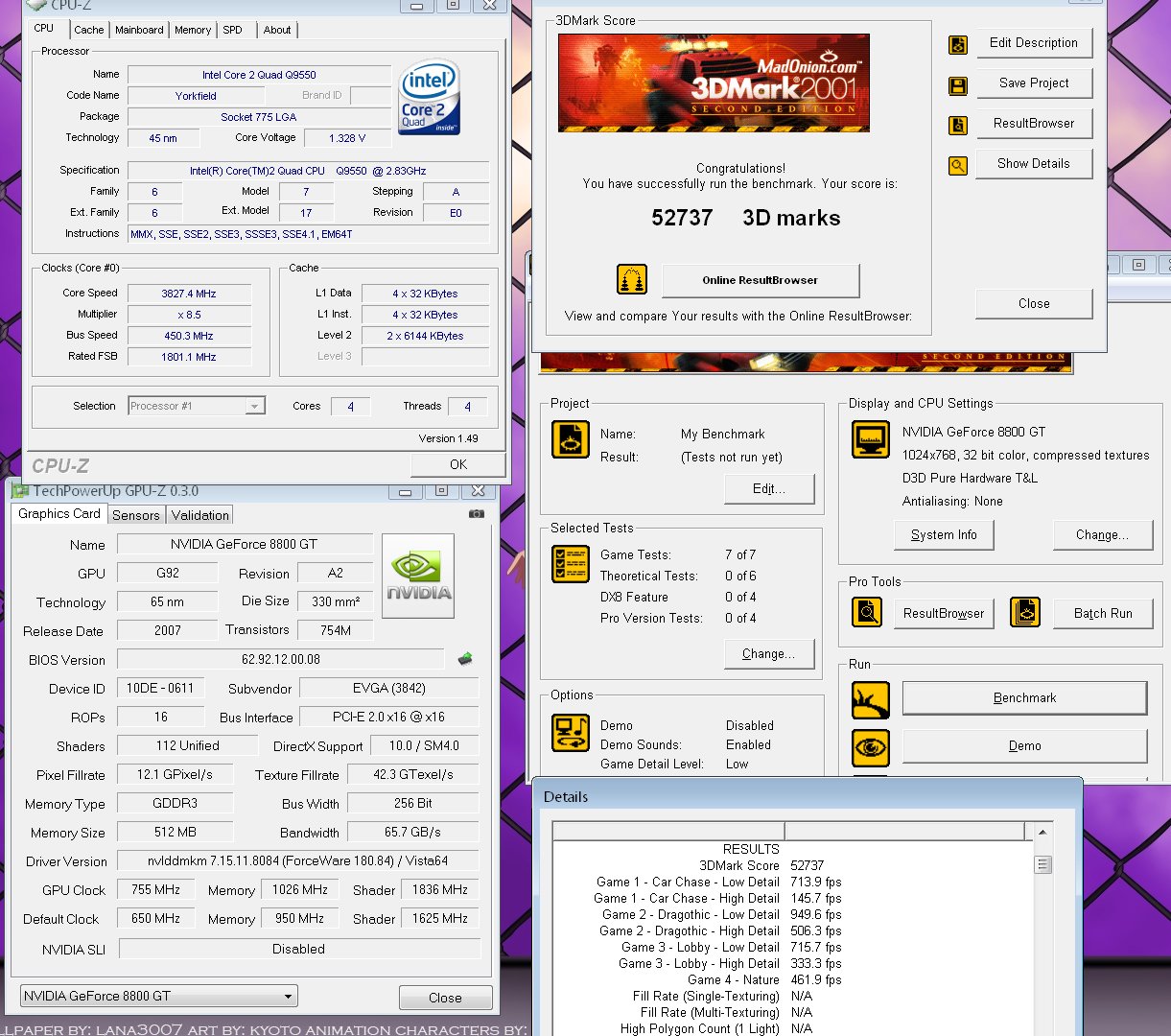Click the Selected Tests checklist icon
This screenshot has width=1171, height=1036.
click(571, 564)
